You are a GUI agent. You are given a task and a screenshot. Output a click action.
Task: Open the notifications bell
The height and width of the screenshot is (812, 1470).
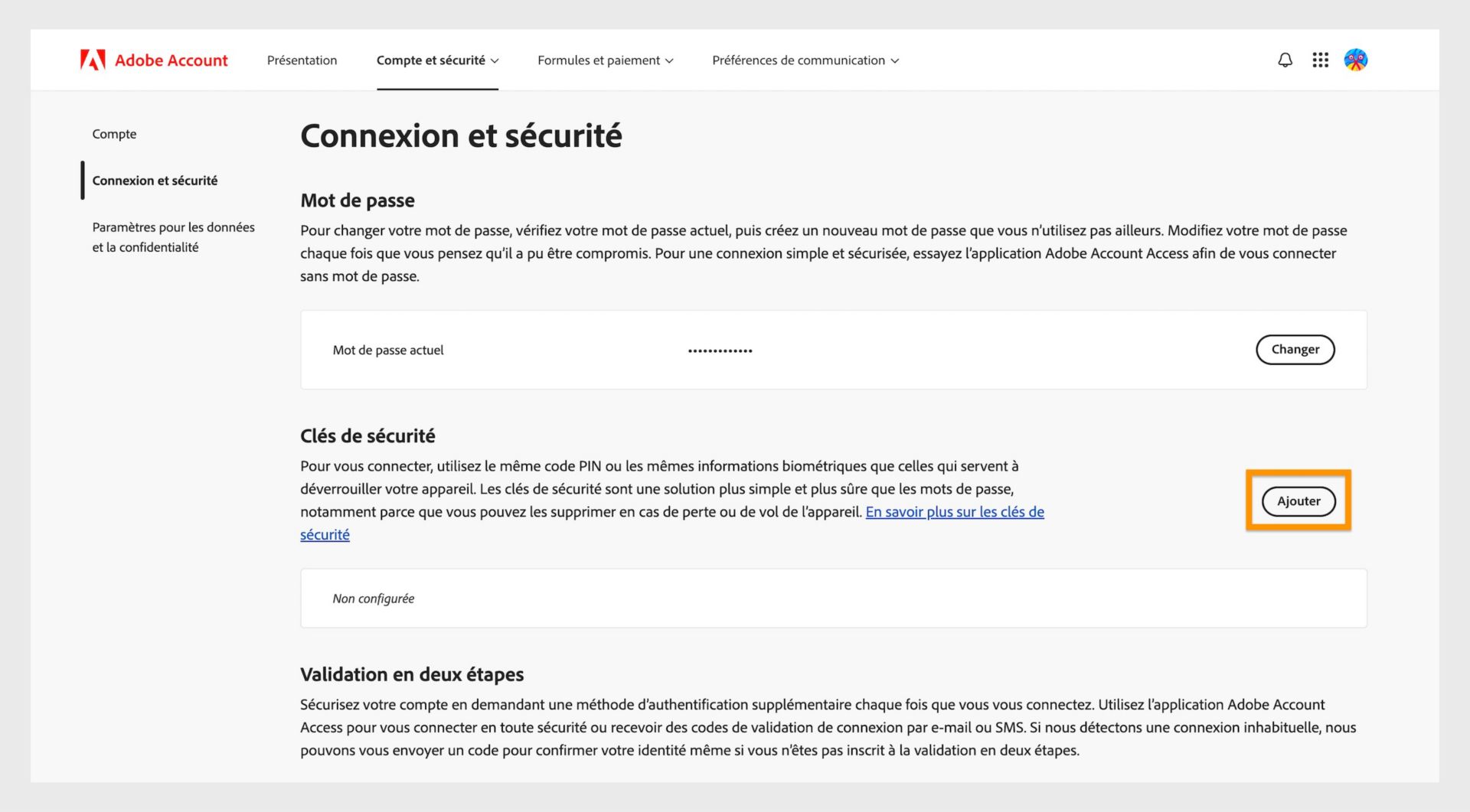tap(1285, 60)
